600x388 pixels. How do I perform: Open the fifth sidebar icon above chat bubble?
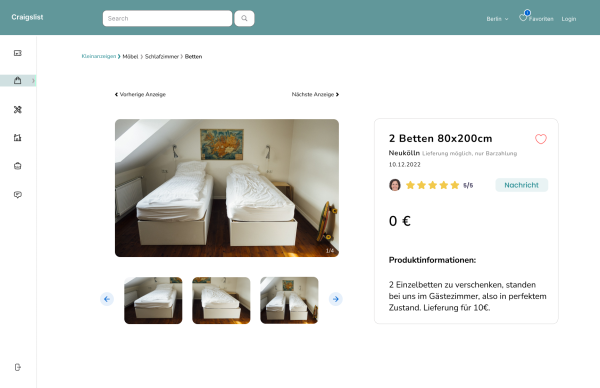pos(18,166)
